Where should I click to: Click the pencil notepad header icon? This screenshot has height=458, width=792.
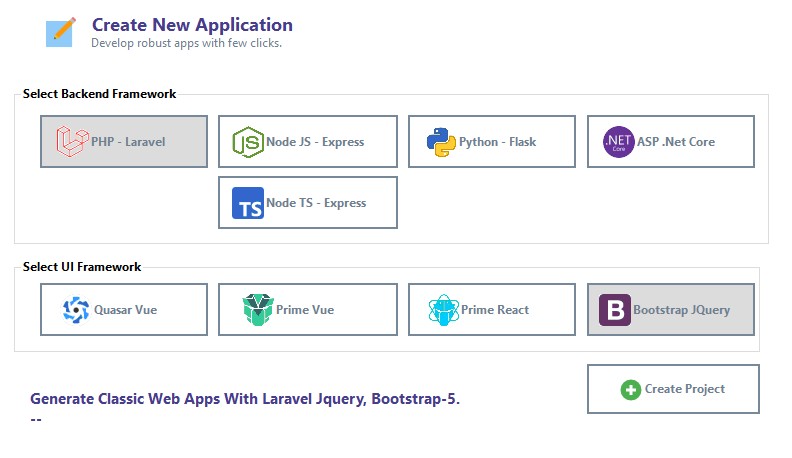coord(61,32)
